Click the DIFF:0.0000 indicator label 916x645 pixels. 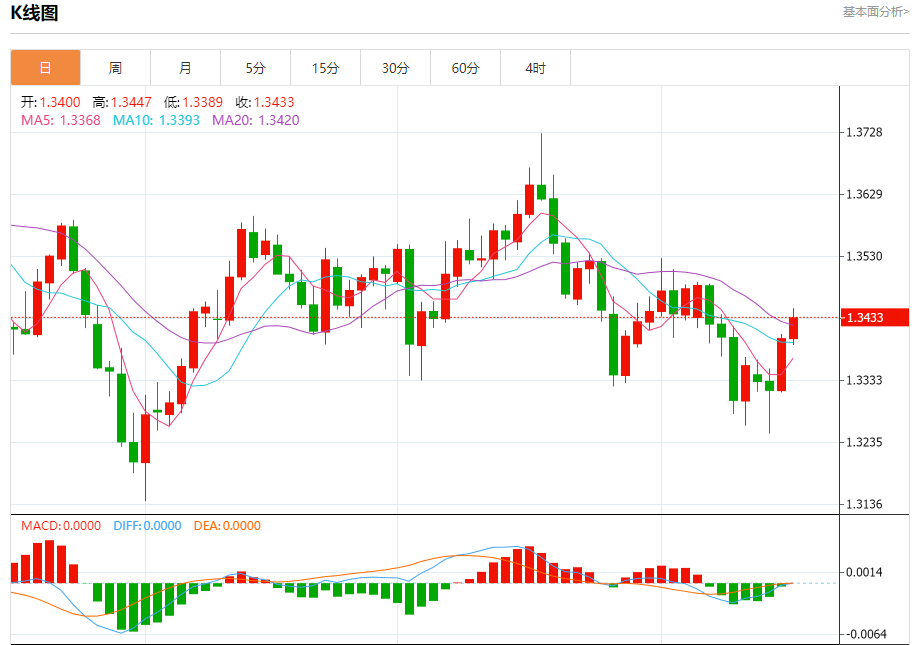pos(147,526)
